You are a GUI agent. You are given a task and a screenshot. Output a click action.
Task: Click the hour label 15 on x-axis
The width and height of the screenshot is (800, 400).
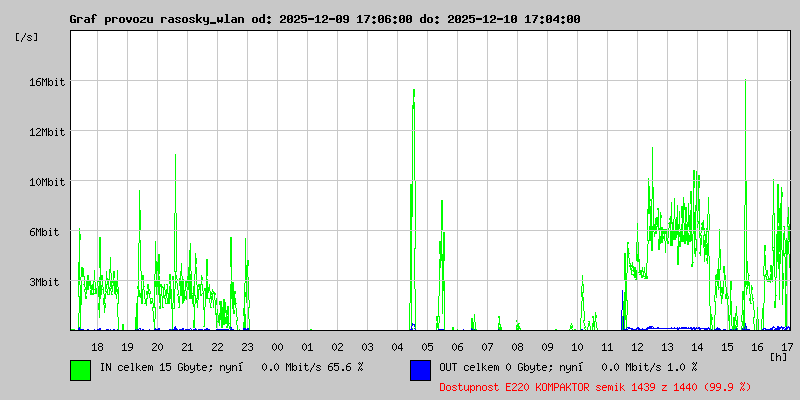click(x=728, y=347)
